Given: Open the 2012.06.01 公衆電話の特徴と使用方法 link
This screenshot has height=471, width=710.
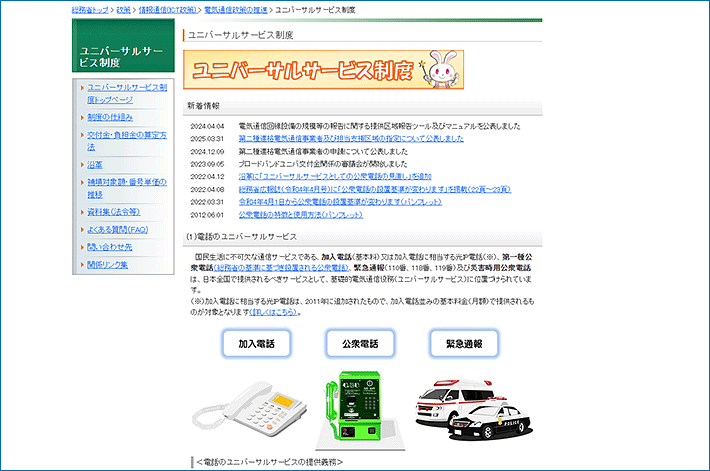Looking at the screenshot, I should [301, 215].
